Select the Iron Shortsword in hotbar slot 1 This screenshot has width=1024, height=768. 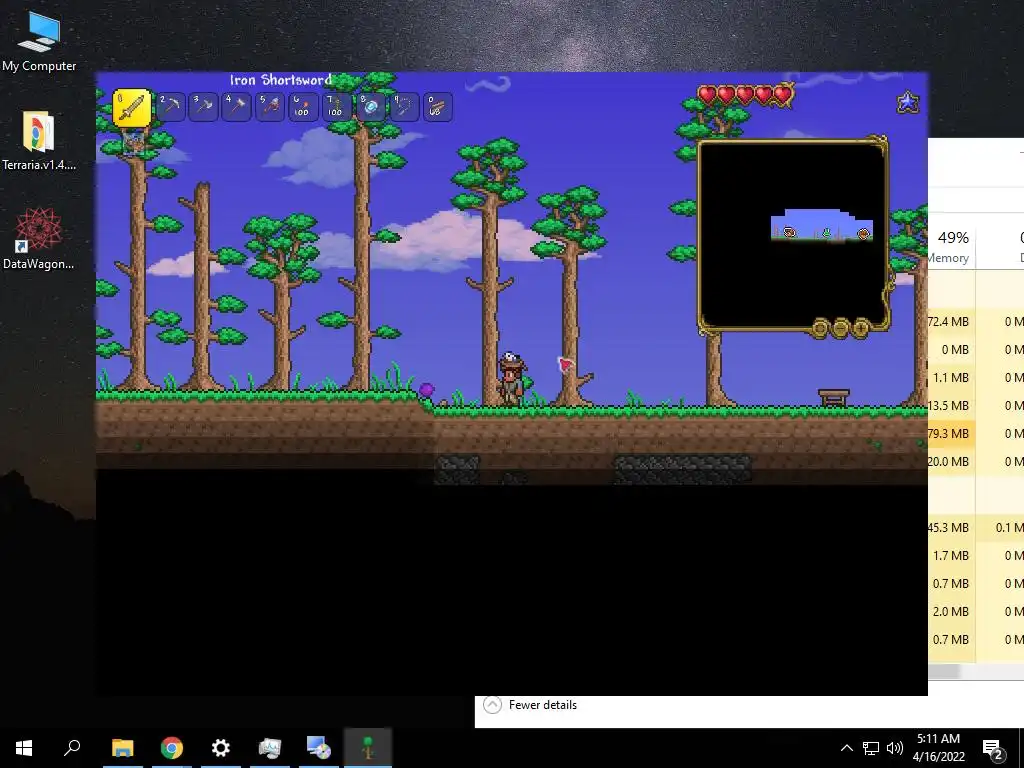(132, 107)
